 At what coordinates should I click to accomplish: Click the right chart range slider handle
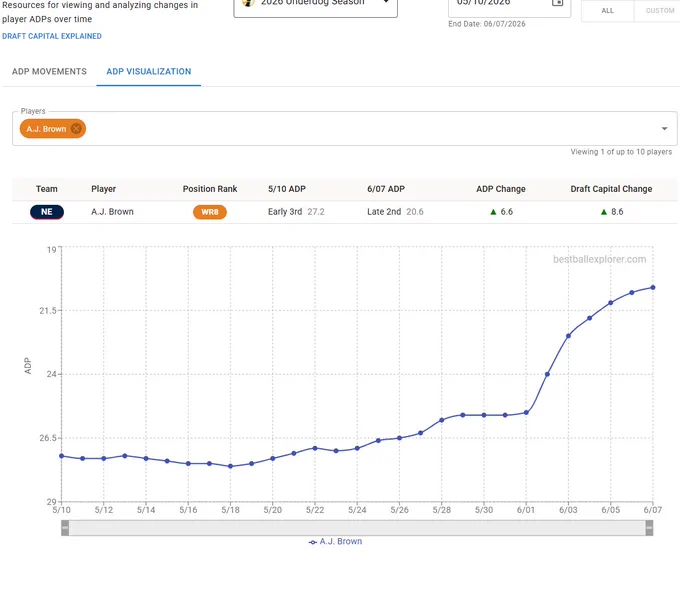point(649,528)
